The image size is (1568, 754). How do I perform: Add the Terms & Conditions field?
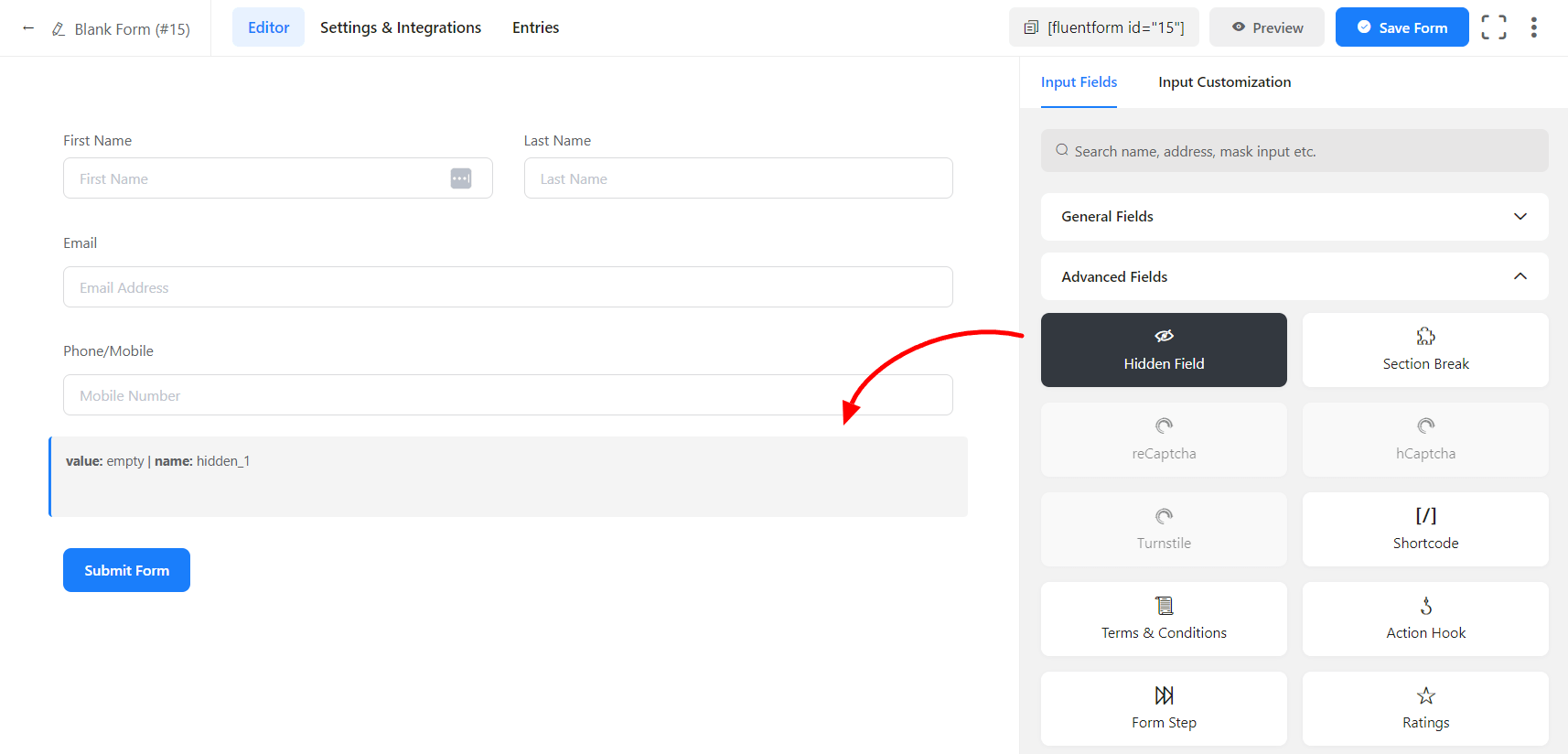coord(1163,619)
